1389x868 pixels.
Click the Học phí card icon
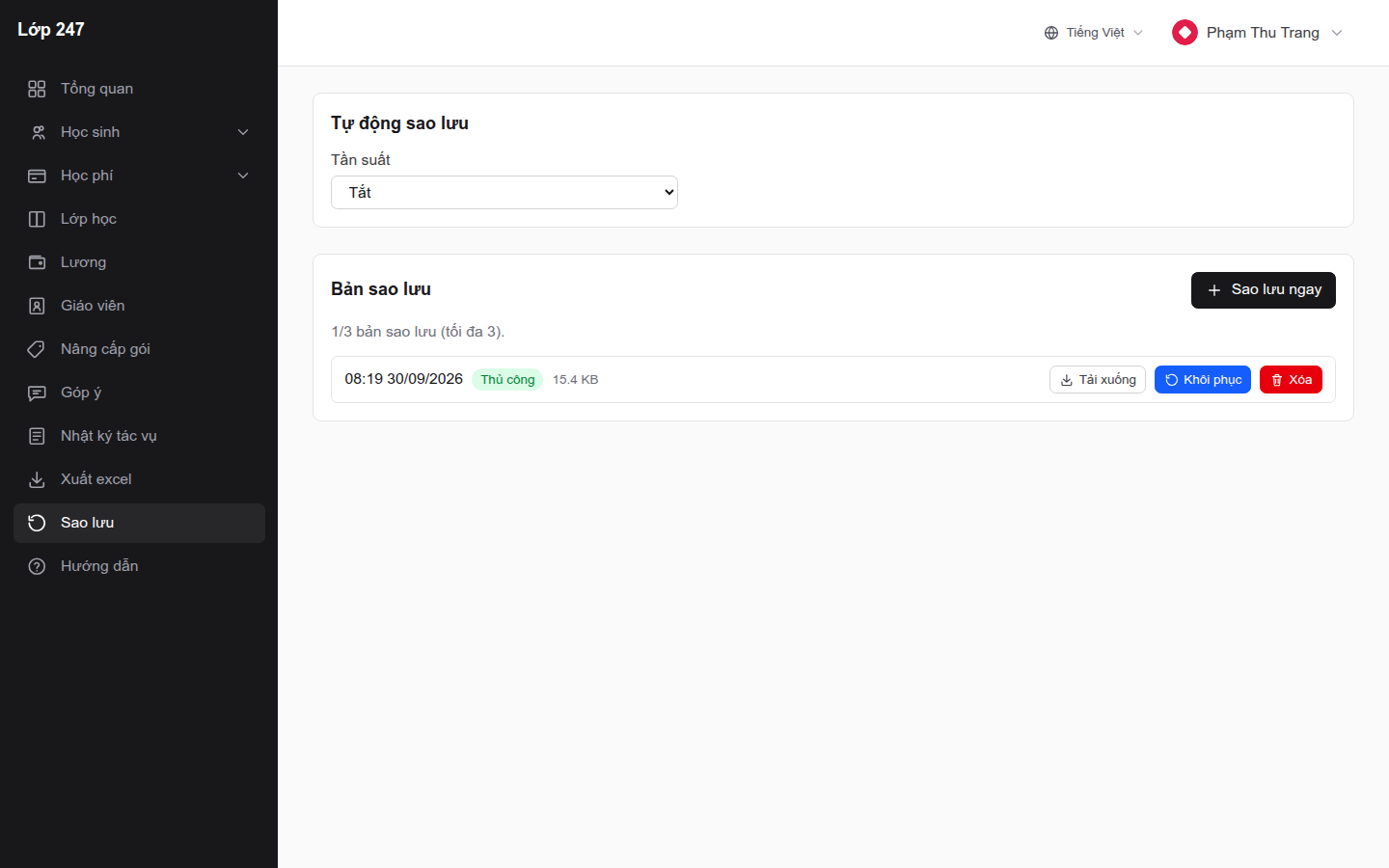coord(37,176)
